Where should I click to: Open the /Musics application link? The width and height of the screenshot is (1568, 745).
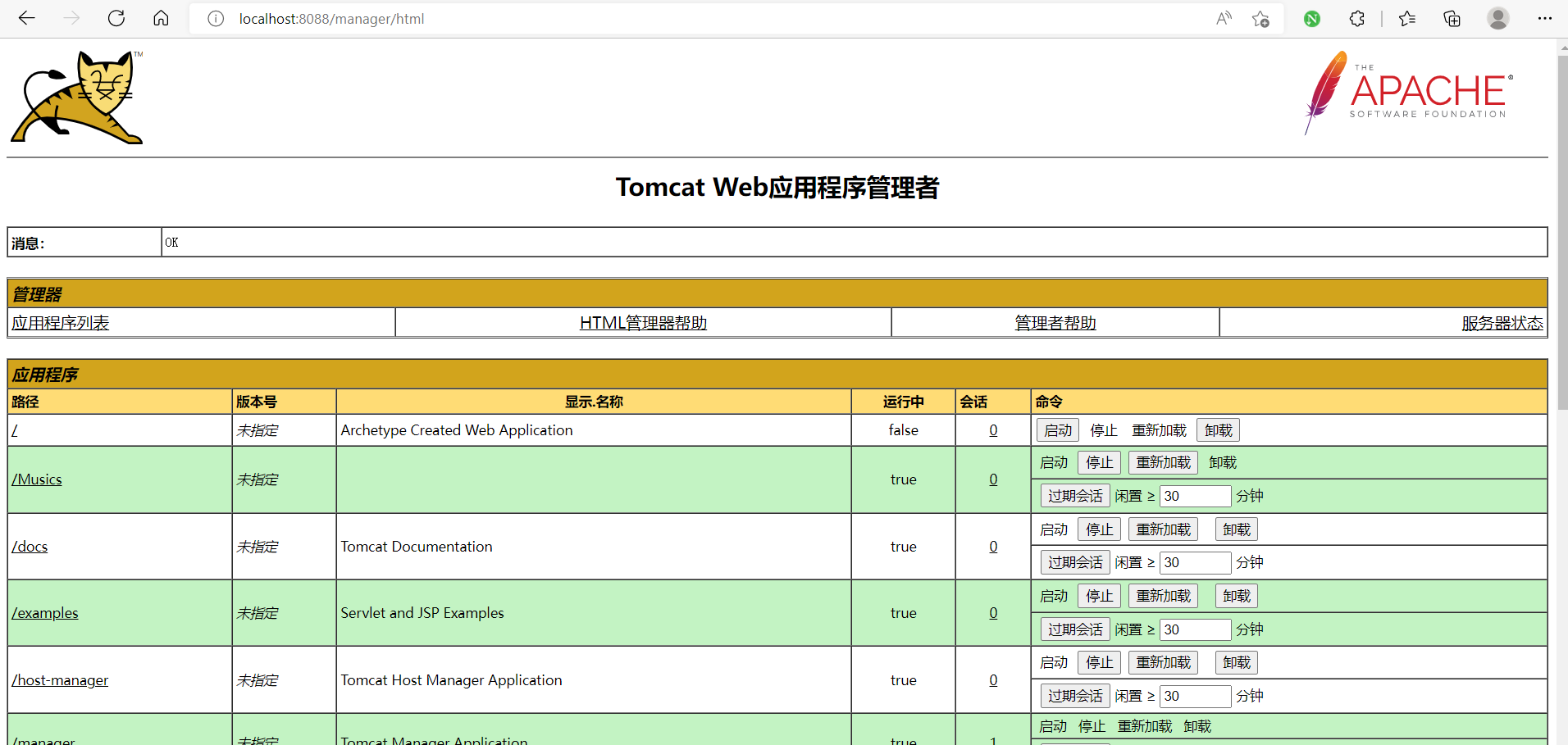click(37, 479)
